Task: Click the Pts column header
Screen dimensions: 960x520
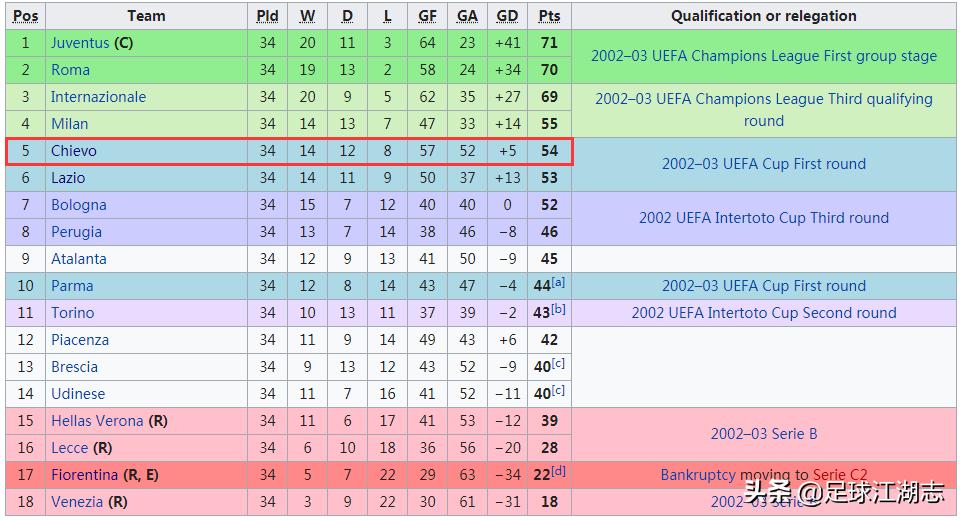Action: (549, 16)
